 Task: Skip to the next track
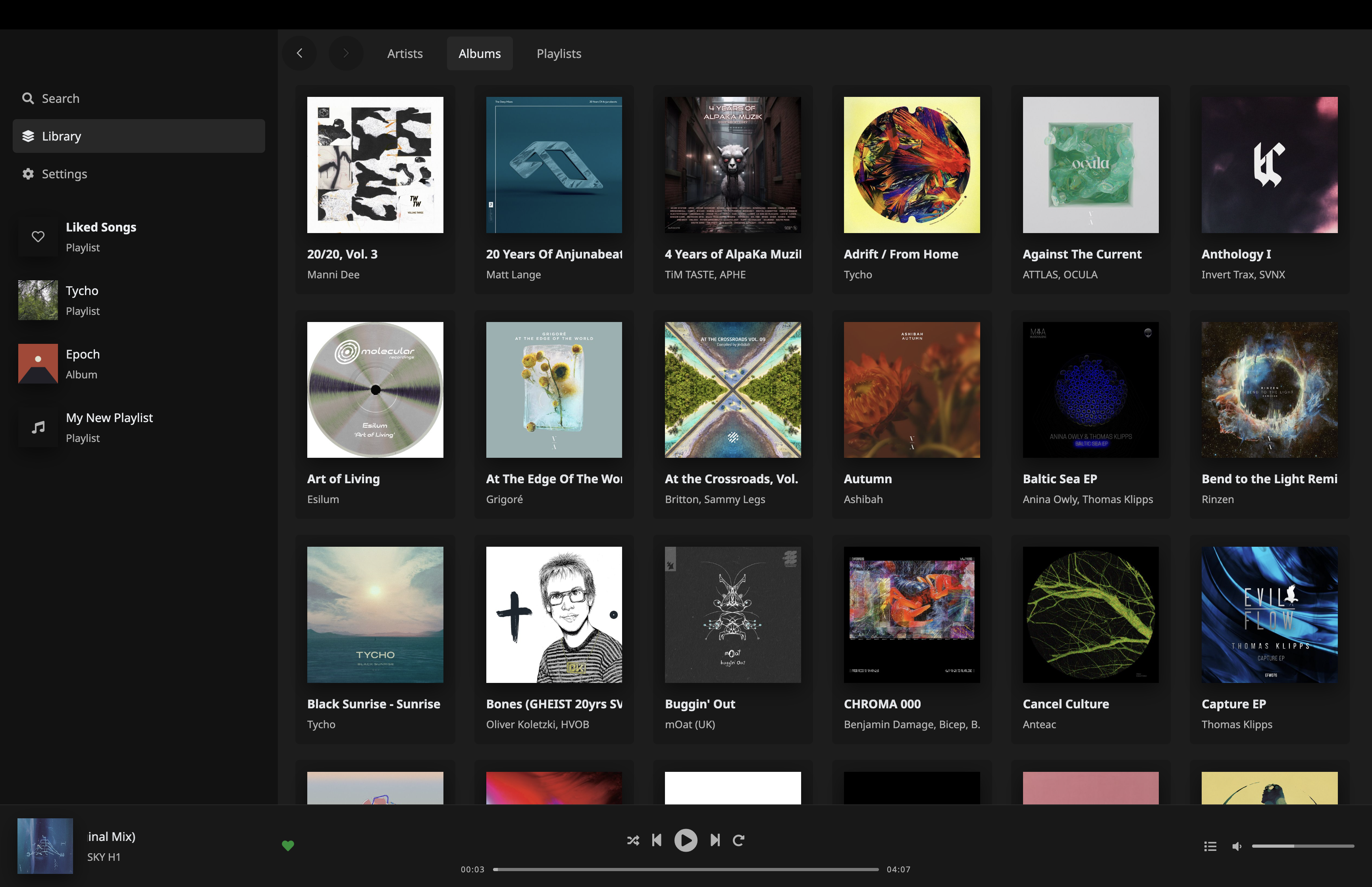(715, 840)
